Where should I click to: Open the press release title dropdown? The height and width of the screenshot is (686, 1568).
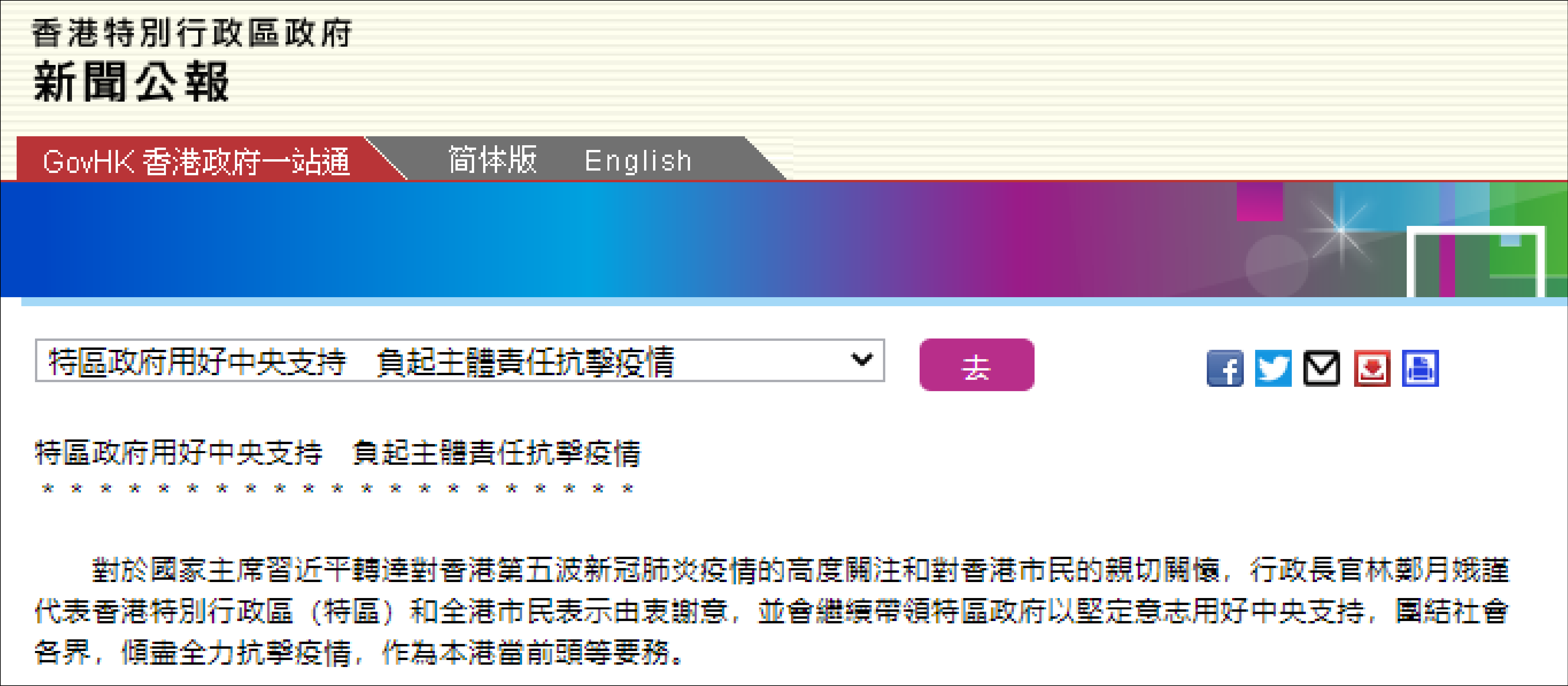tap(459, 361)
